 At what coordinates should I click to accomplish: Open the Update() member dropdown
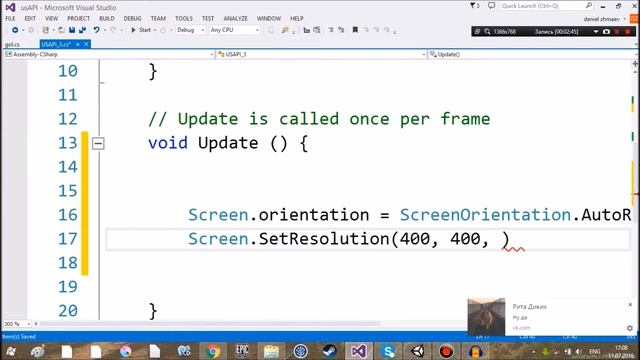click(x=533, y=54)
